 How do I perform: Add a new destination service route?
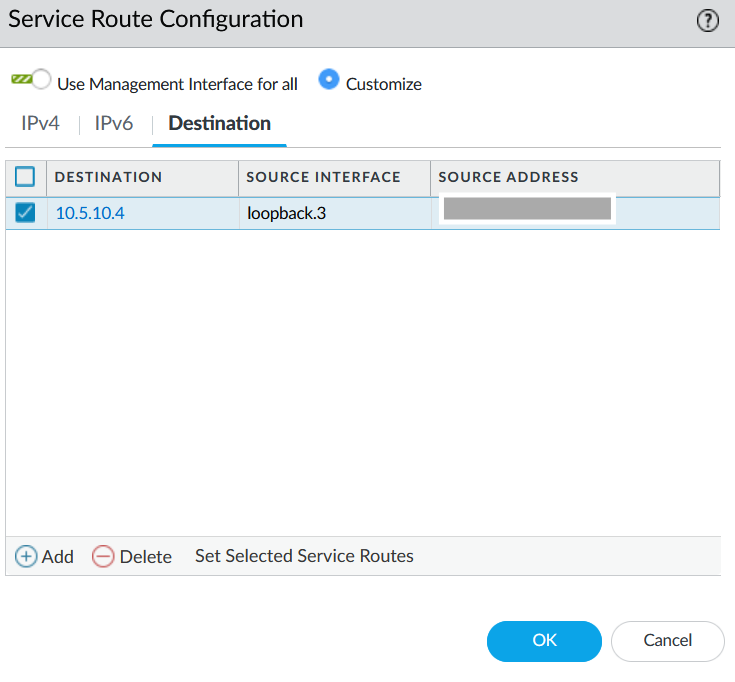pyautogui.click(x=45, y=556)
